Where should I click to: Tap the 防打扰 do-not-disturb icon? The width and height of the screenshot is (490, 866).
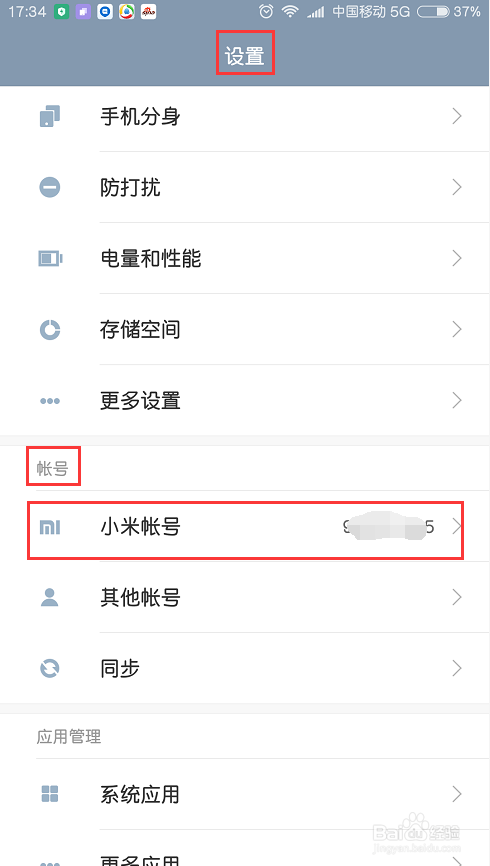(50, 188)
